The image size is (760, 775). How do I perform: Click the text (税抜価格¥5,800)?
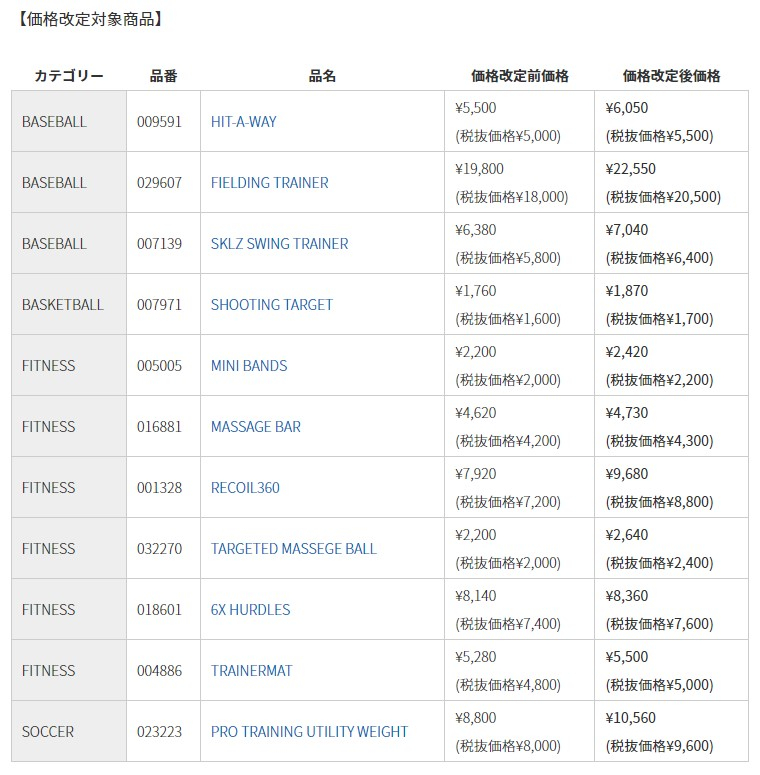coord(508,258)
